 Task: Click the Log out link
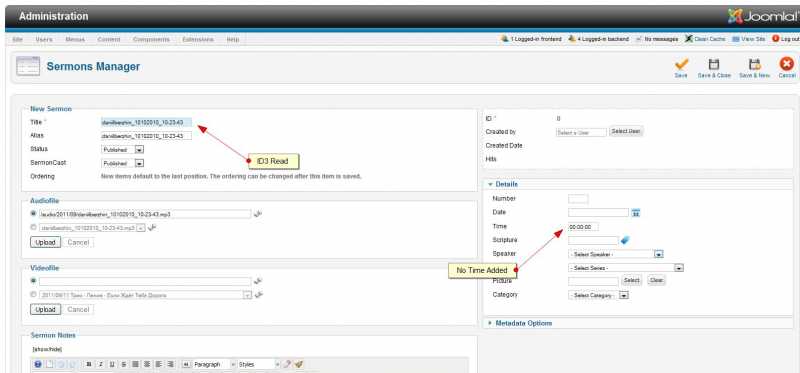786,39
